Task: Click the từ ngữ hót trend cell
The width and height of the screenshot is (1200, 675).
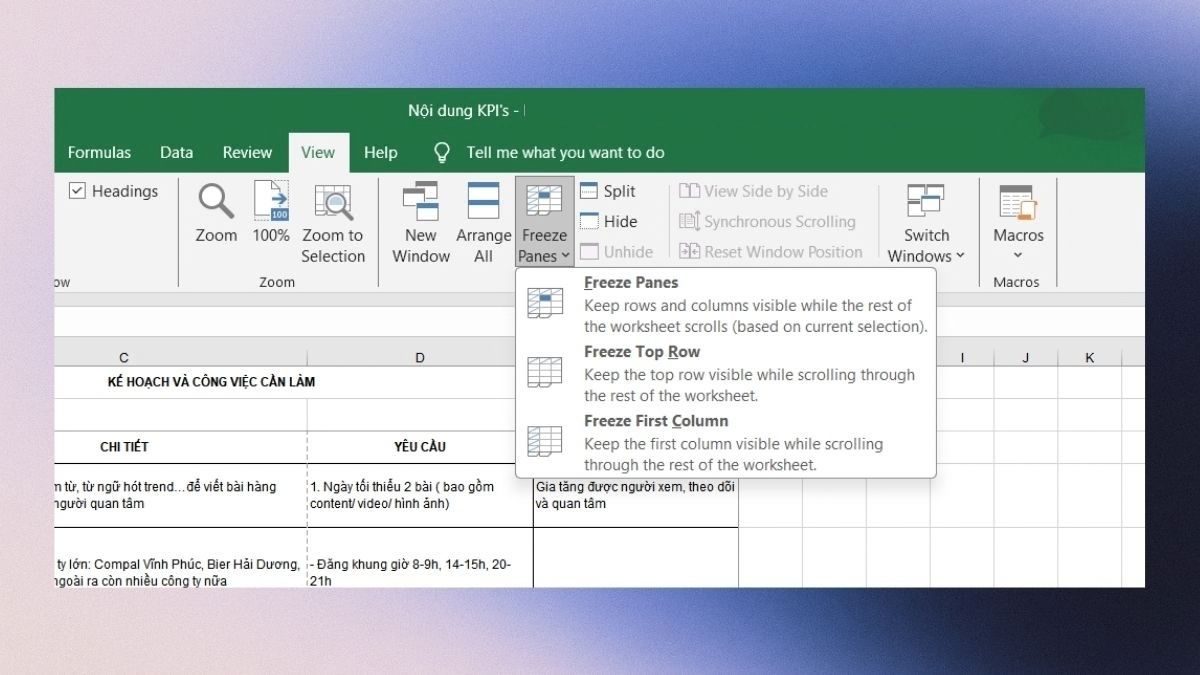Action: pos(181,495)
